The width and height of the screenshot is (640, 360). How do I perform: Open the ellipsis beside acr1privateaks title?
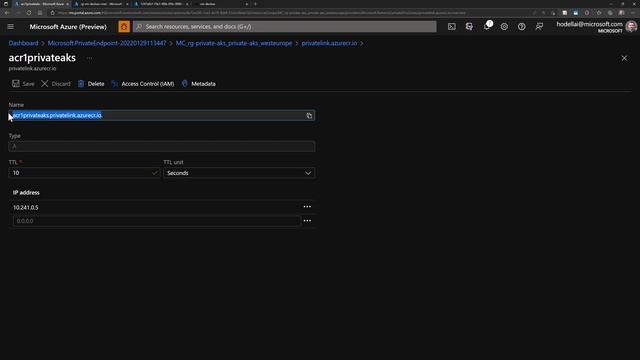point(89,58)
